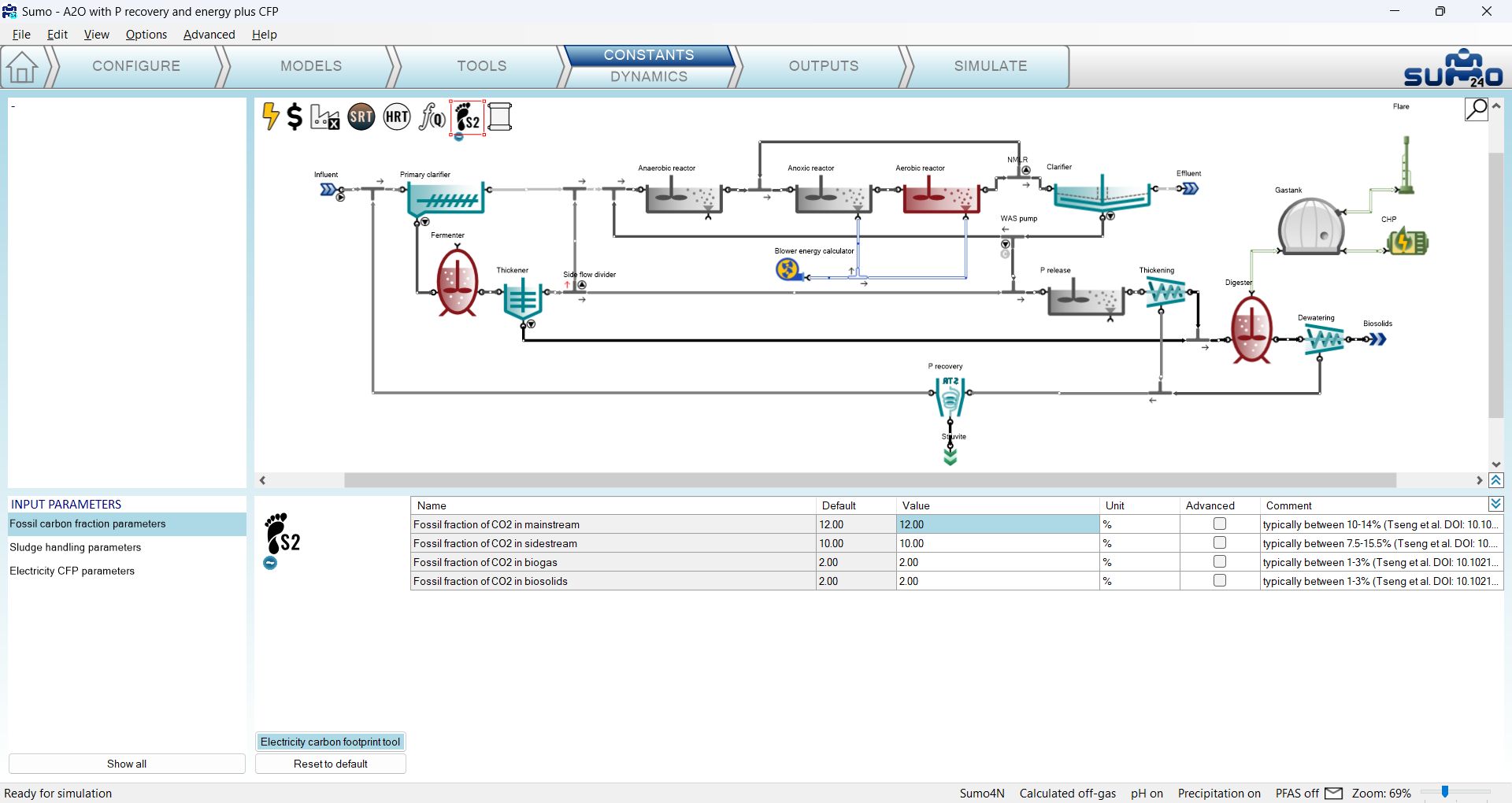The width and height of the screenshot is (1512, 803).
Task: Select the Anoxic reactor unit
Action: point(833,194)
